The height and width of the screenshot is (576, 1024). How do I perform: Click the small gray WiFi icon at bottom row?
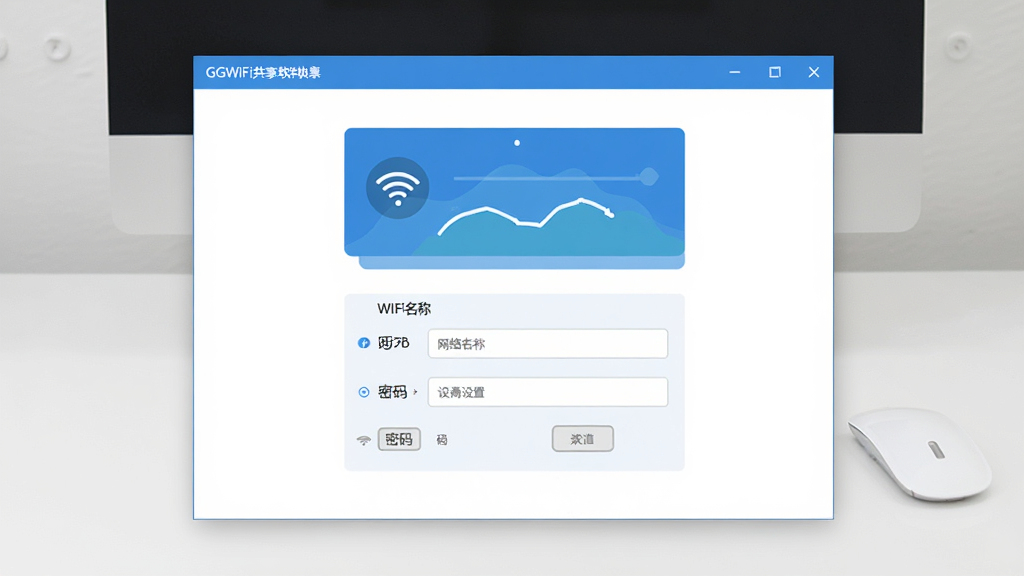click(x=364, y=440)
